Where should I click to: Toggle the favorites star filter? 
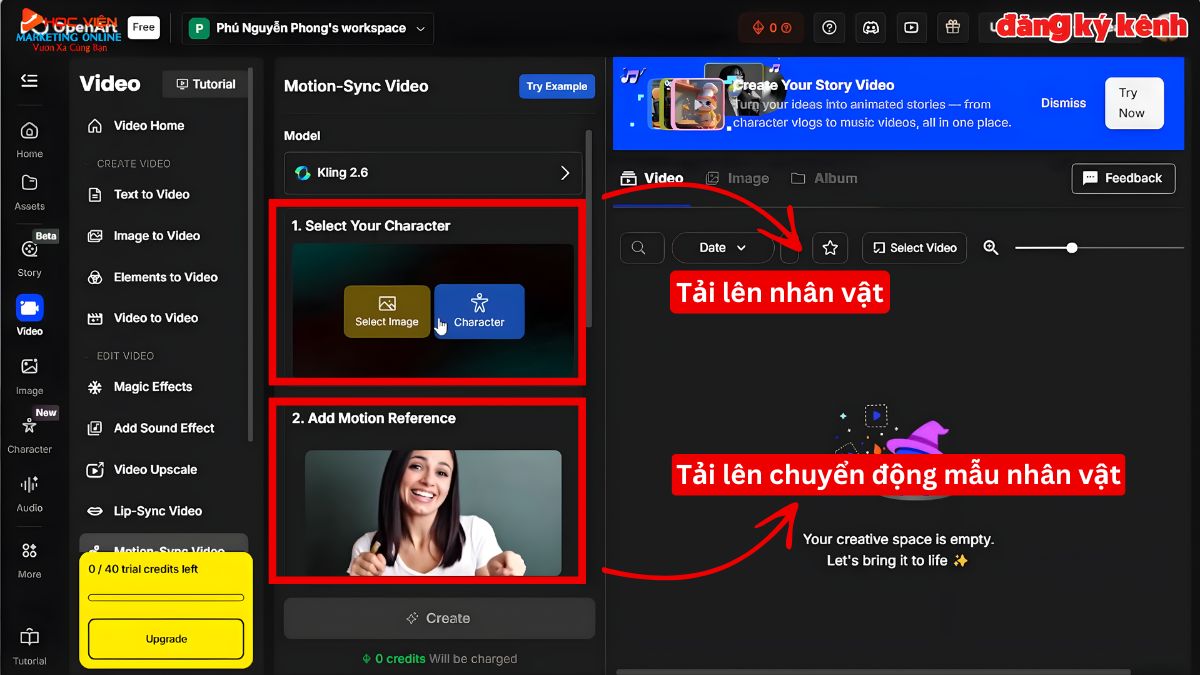tap(830, 247)
